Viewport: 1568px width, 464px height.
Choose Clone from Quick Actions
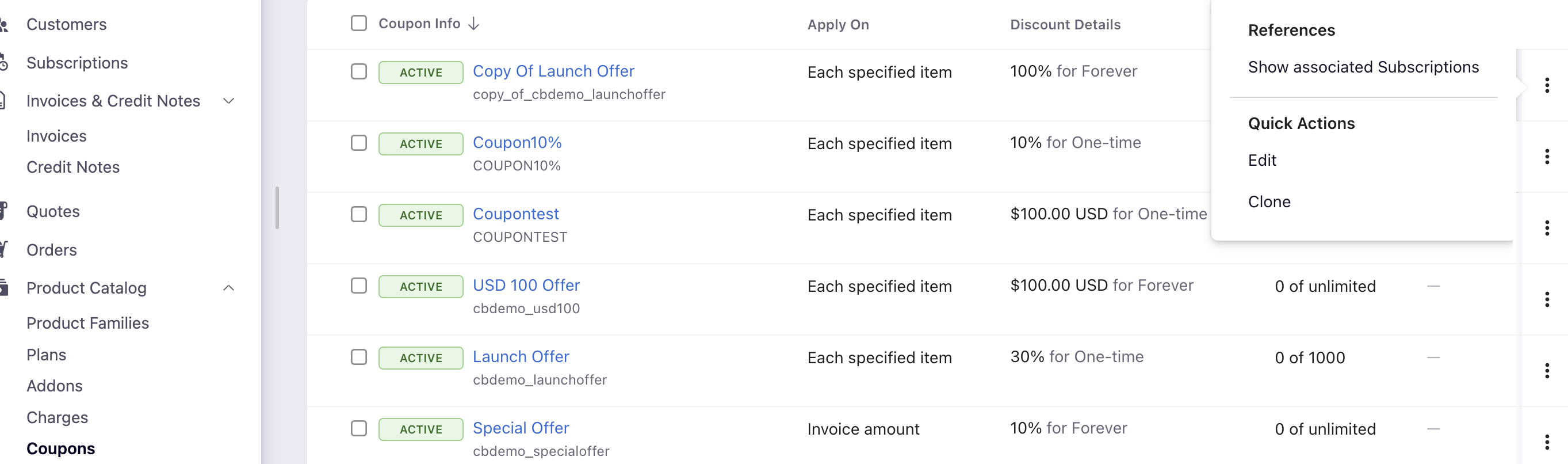pyautogui.click(x=1268, y=201)
